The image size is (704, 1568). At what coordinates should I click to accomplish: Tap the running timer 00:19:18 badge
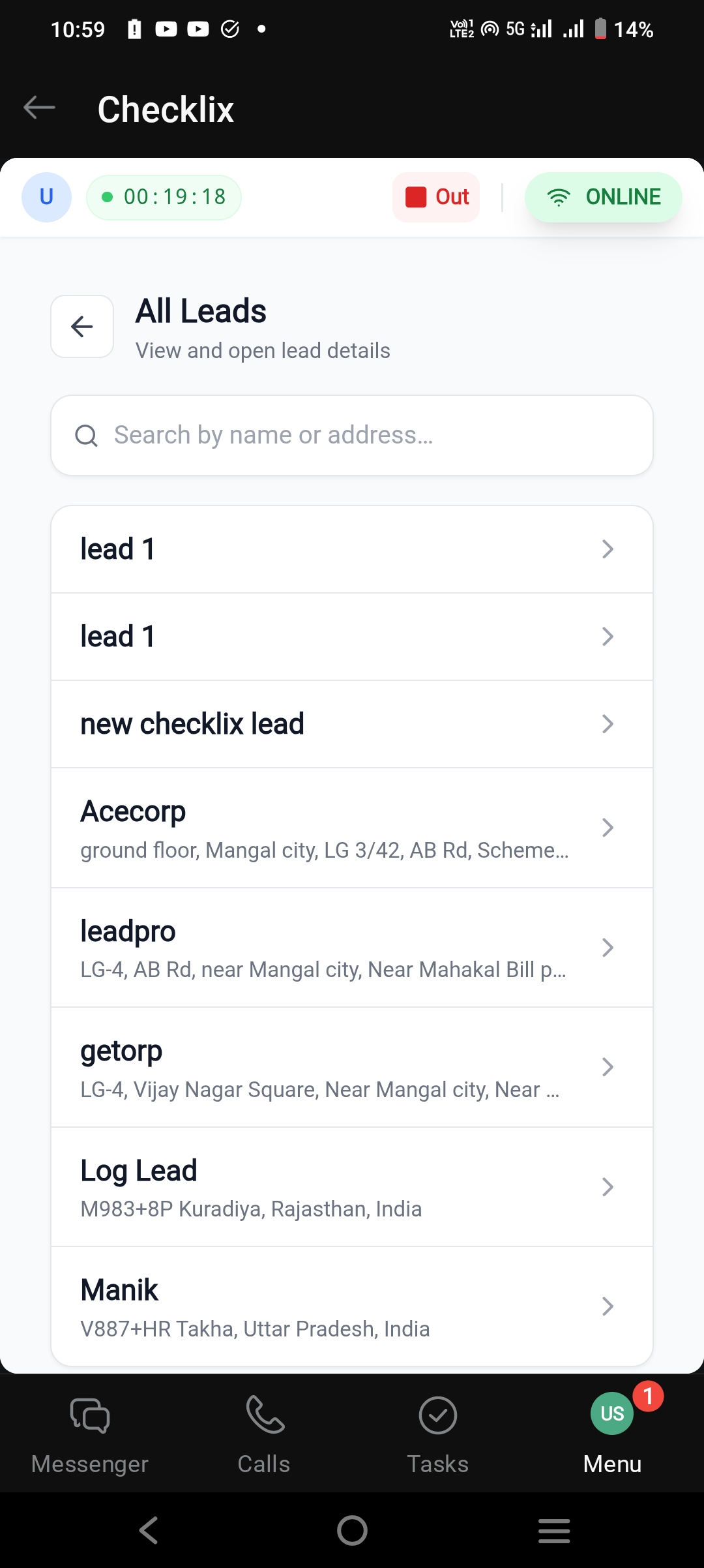[164, 197]
